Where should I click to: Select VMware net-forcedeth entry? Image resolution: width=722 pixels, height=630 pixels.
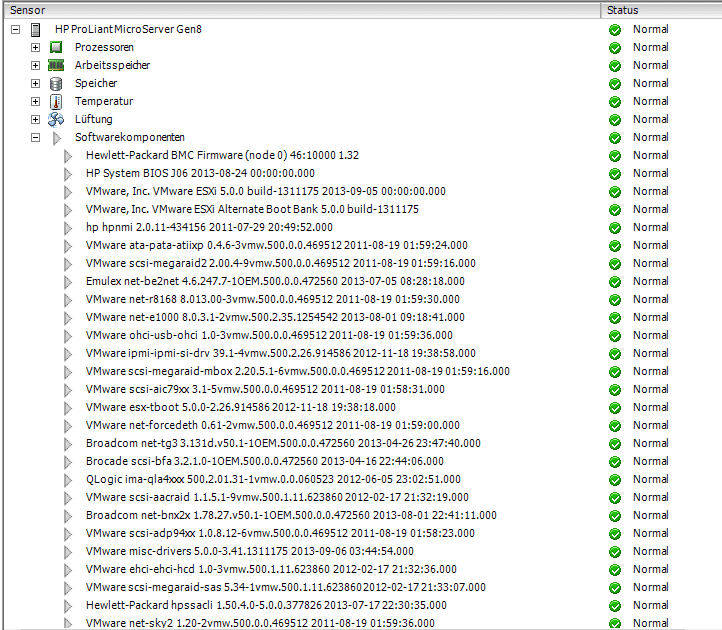click(x=273, y=425)
